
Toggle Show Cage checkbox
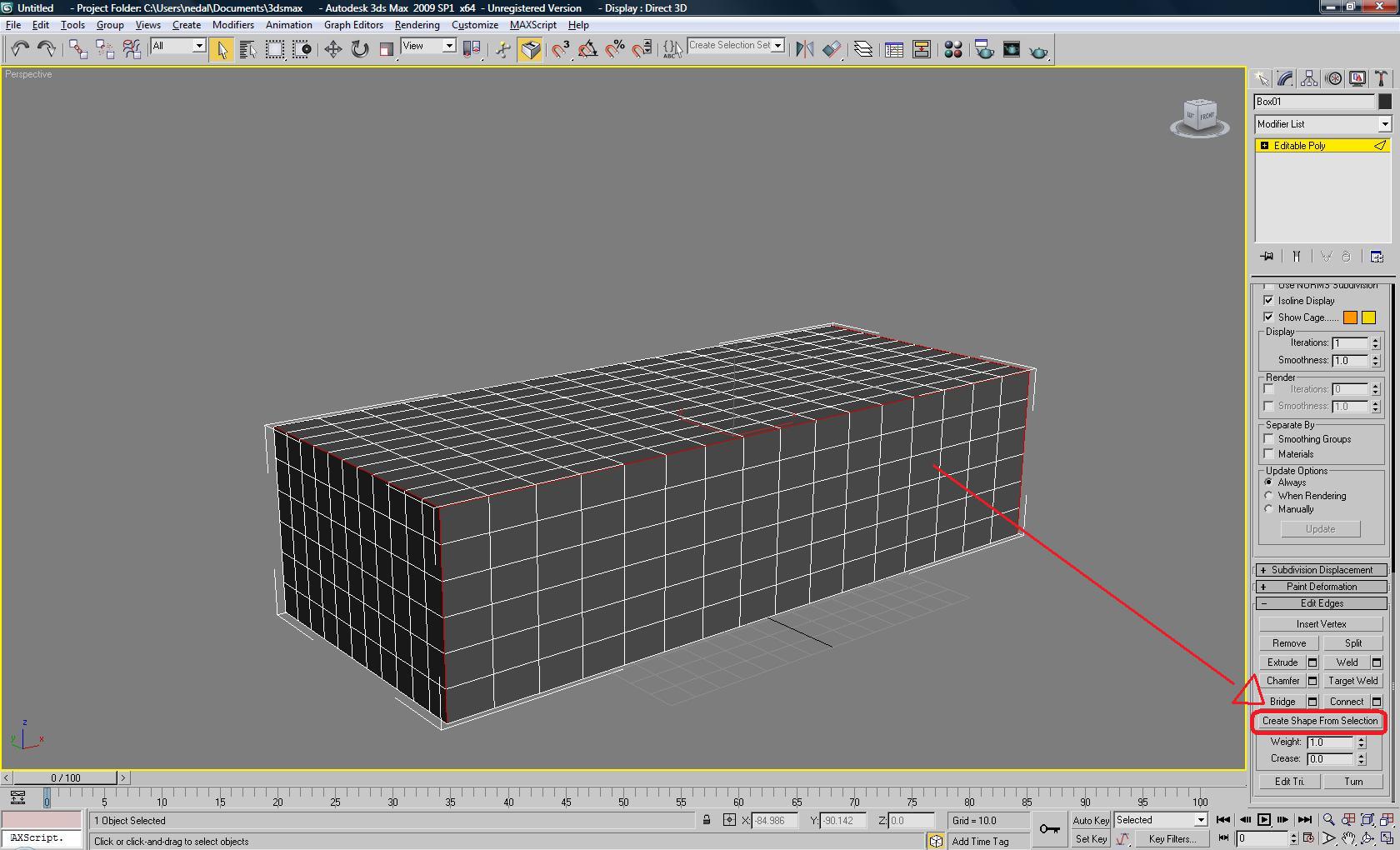pyautogui.click(x=1268, y=317)
